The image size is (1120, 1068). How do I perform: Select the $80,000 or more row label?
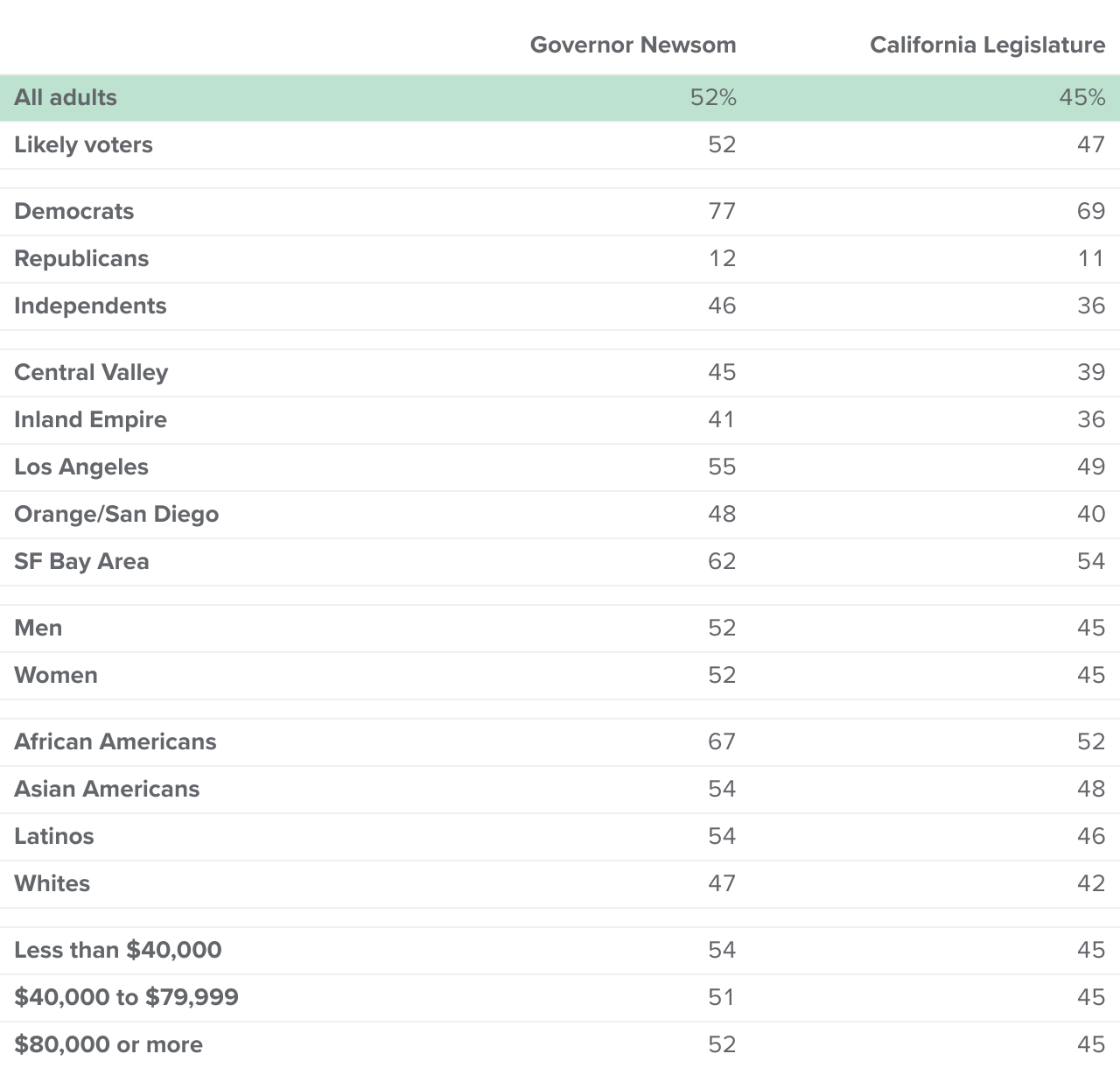click(108, 1044)
